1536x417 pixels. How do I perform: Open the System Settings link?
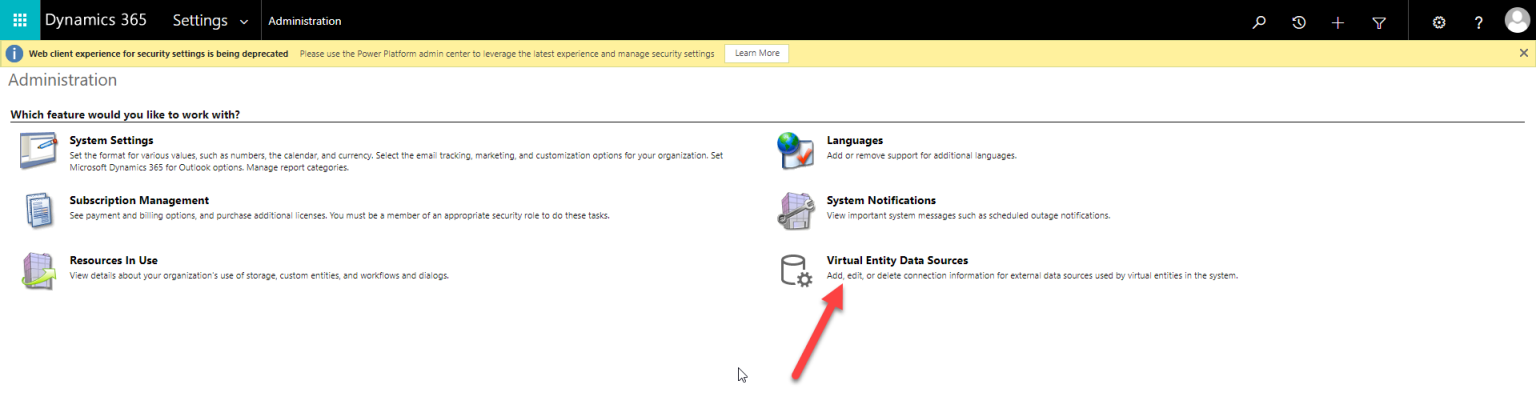click(x=111, y=140)
